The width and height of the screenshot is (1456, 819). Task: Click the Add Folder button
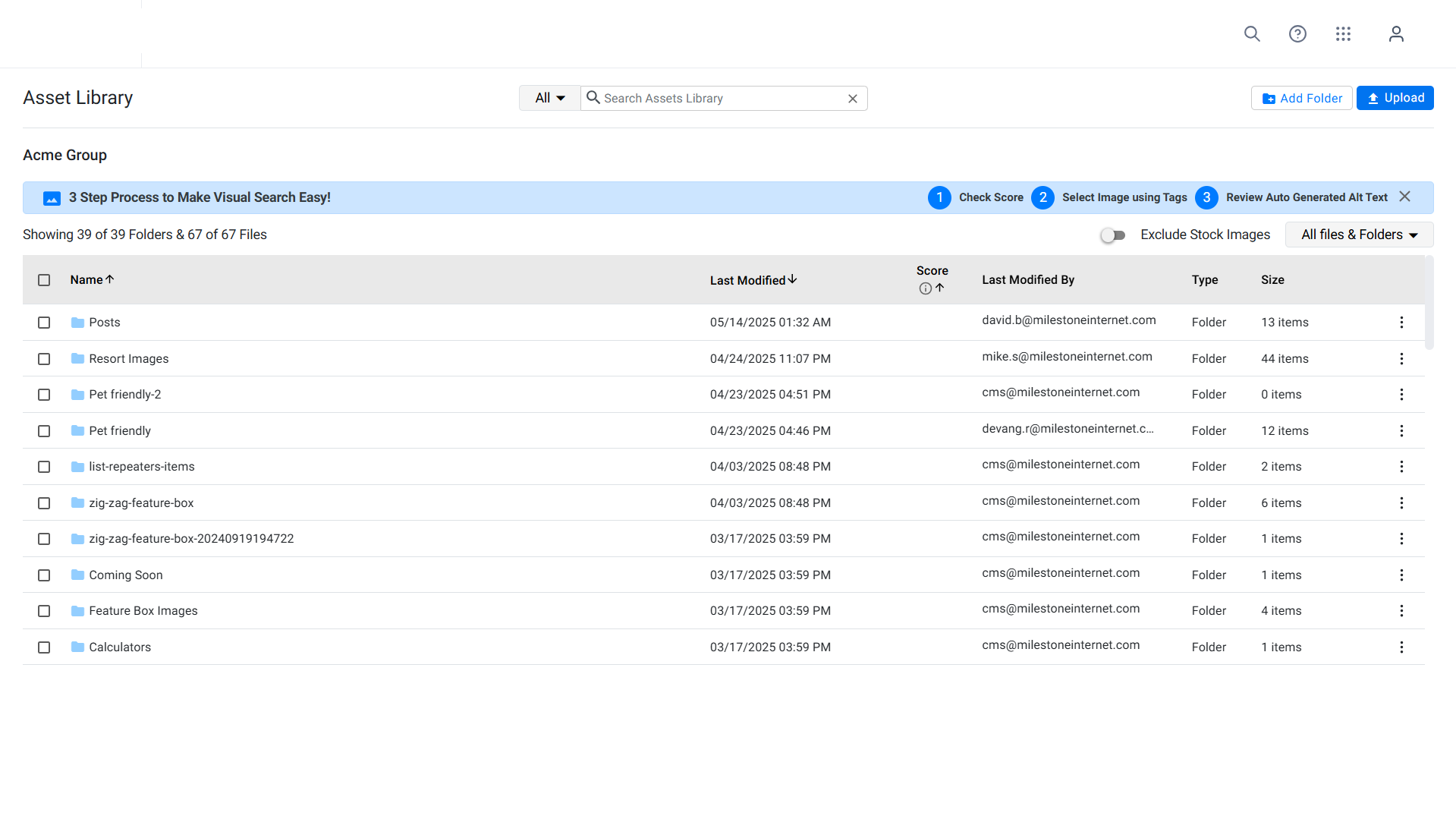pyautogui.click(x=1301, y=98)
